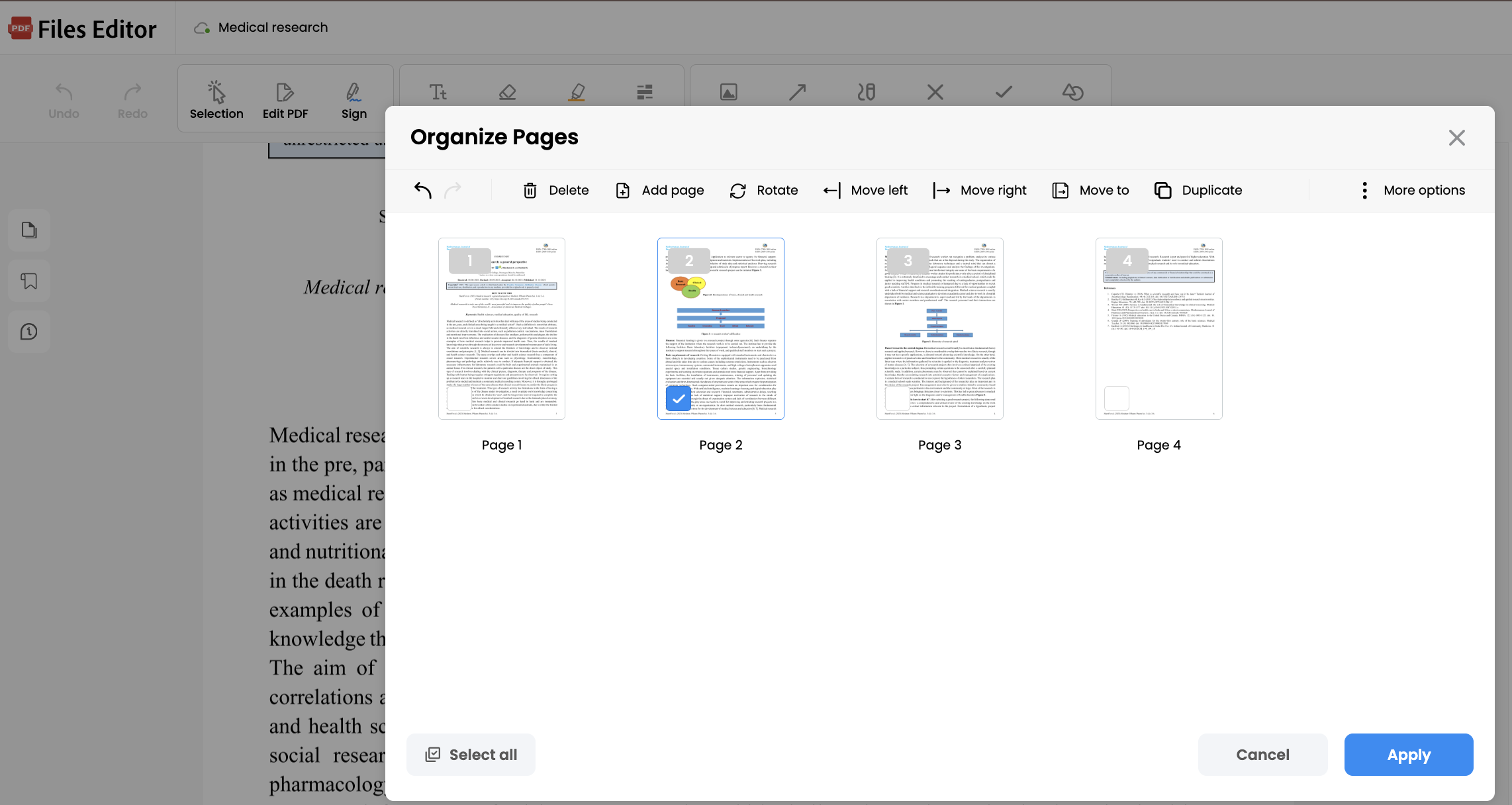Click the Organize Pages heading
1512x805 pixels.
click(x=495, y=138)
